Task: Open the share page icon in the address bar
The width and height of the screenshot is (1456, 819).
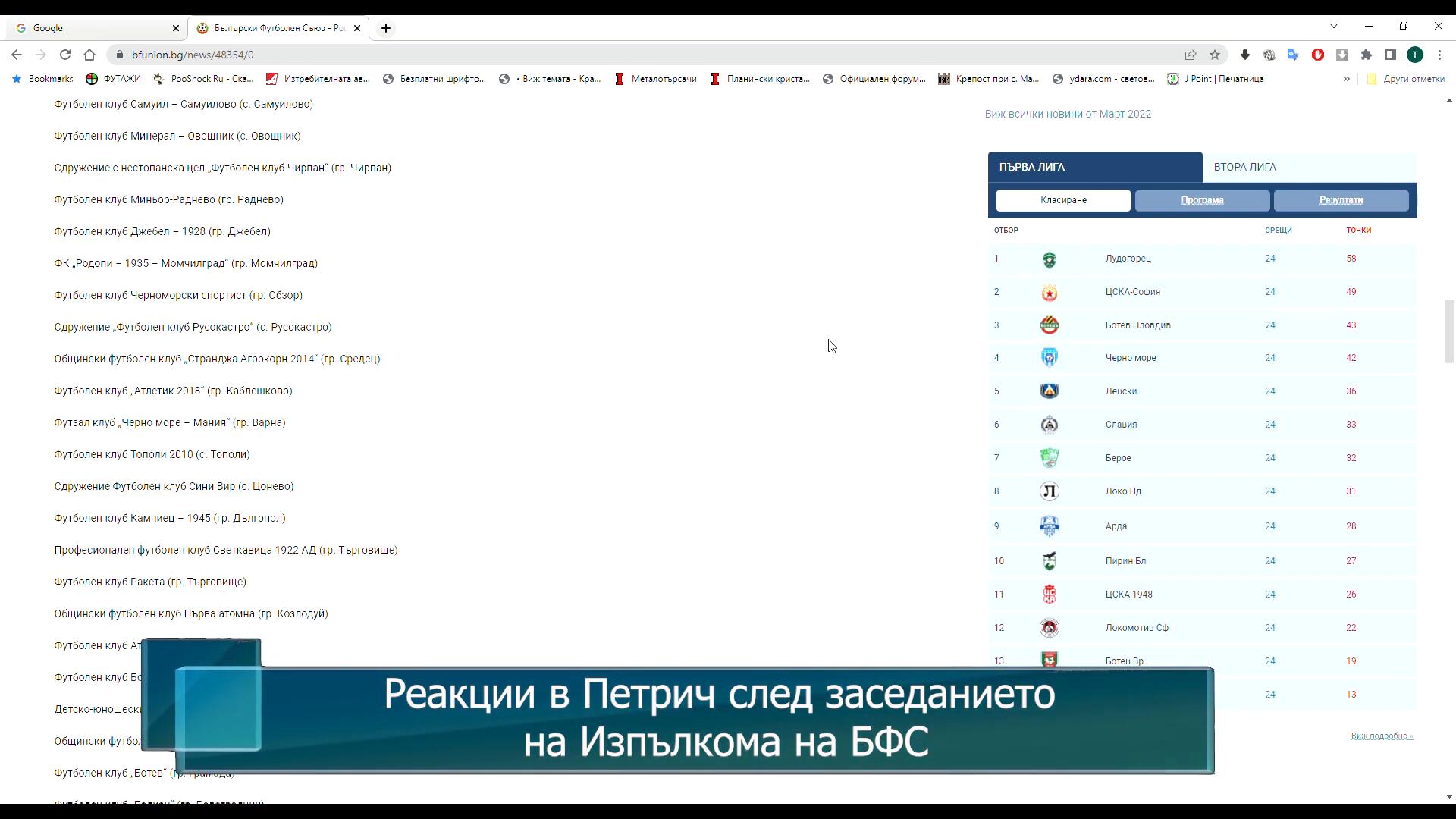Action: click(1191, 55)
